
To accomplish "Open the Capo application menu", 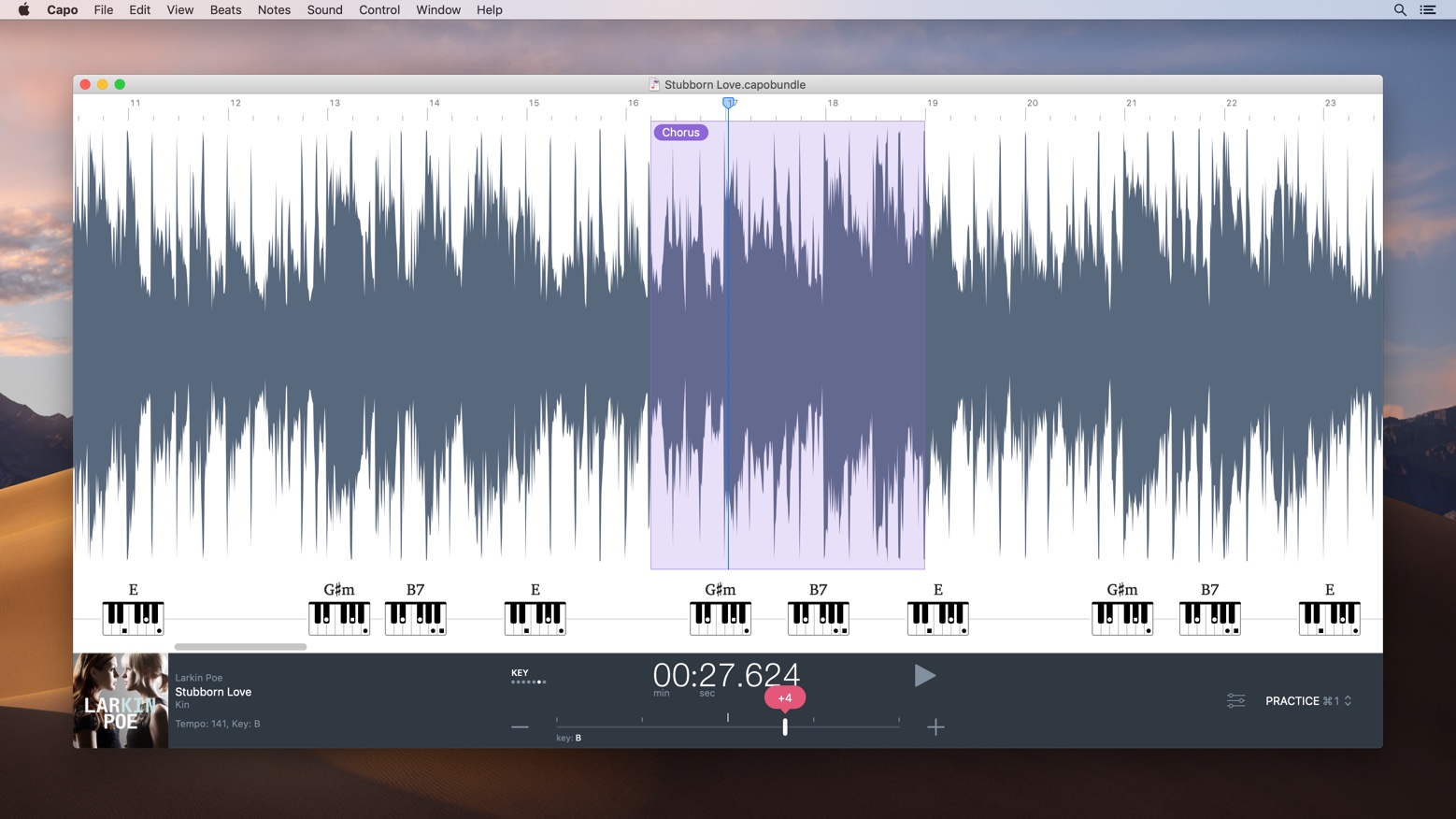I will (63, 10).
